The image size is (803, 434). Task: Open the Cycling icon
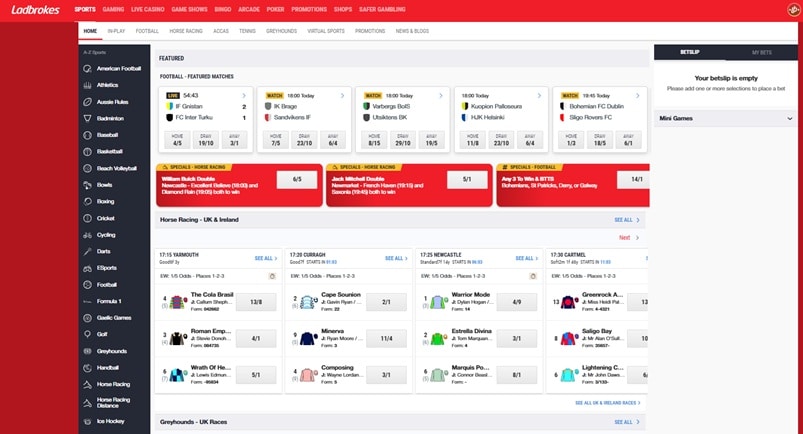pyautogui.click(x=88, y=235)
